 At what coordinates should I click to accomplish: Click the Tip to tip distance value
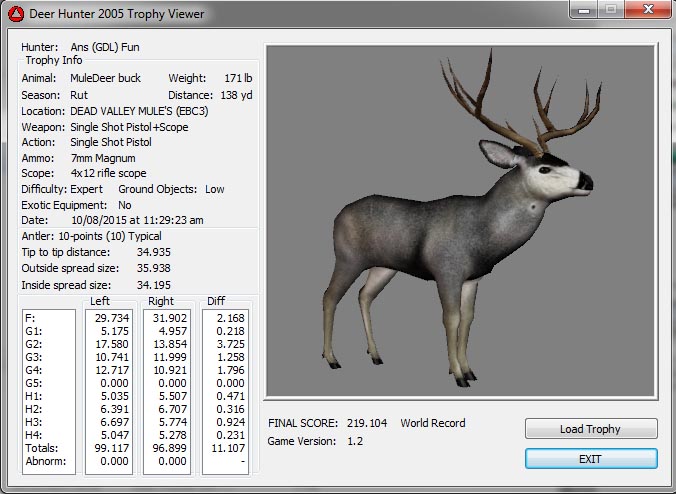coord(153,253)
